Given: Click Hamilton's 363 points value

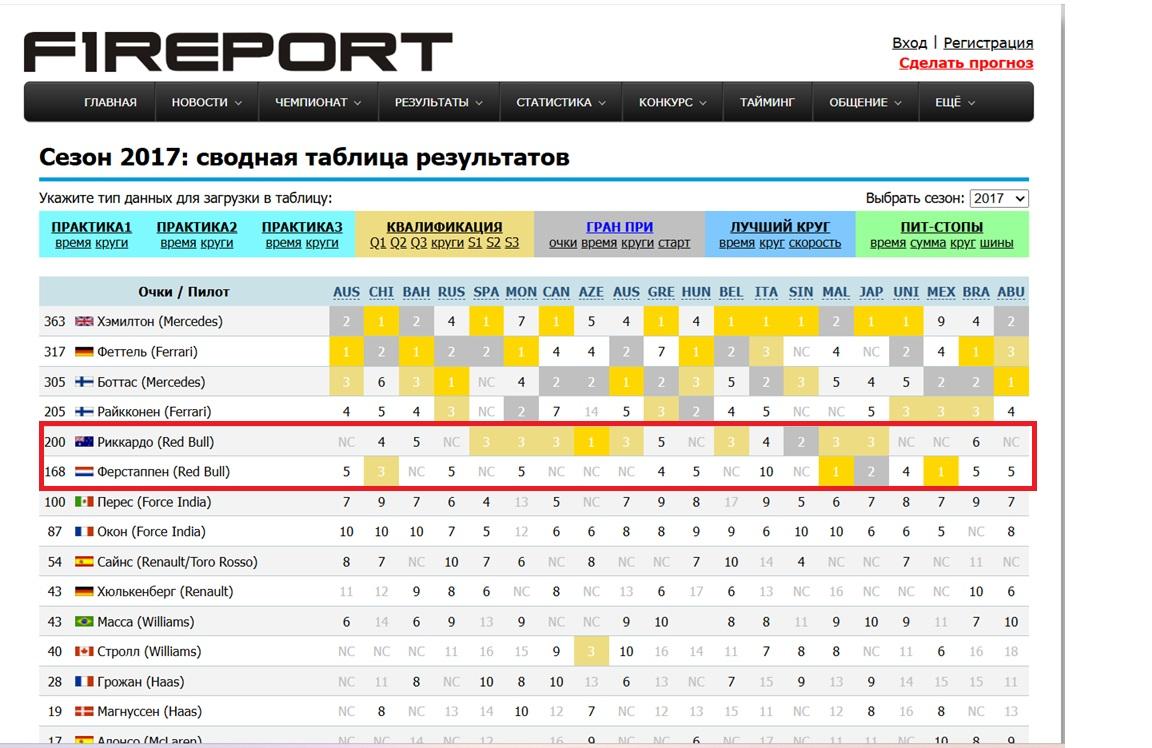Looking at the screenshot, I should (54, 321).
